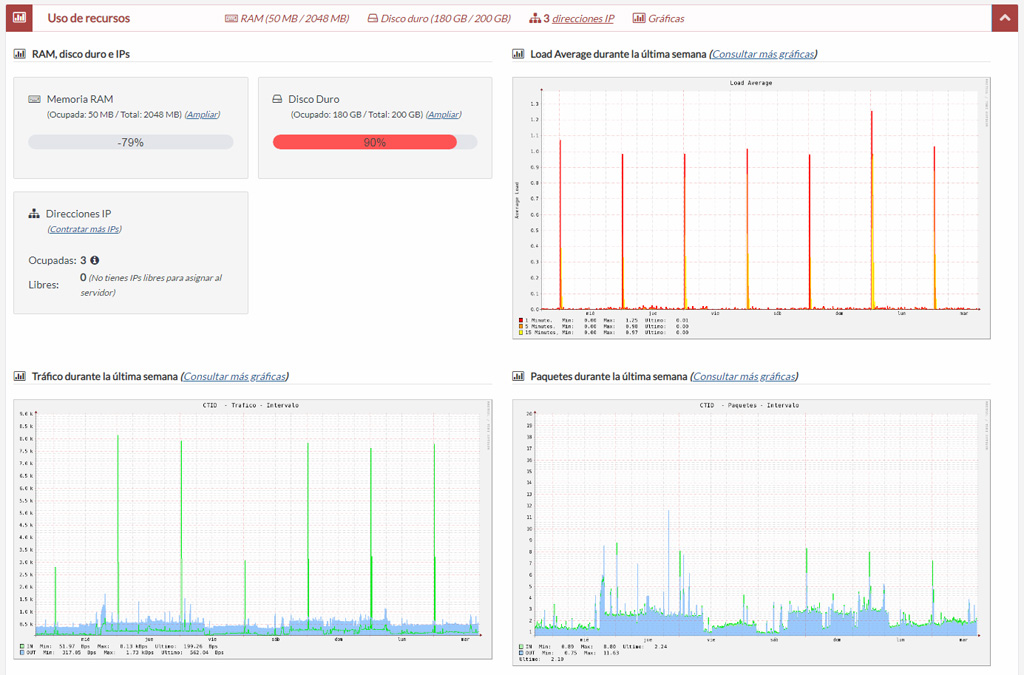The height and width of the screenshot is (675, 1024).
Task: Select the Gráficas header item
Action: point(665,19)
